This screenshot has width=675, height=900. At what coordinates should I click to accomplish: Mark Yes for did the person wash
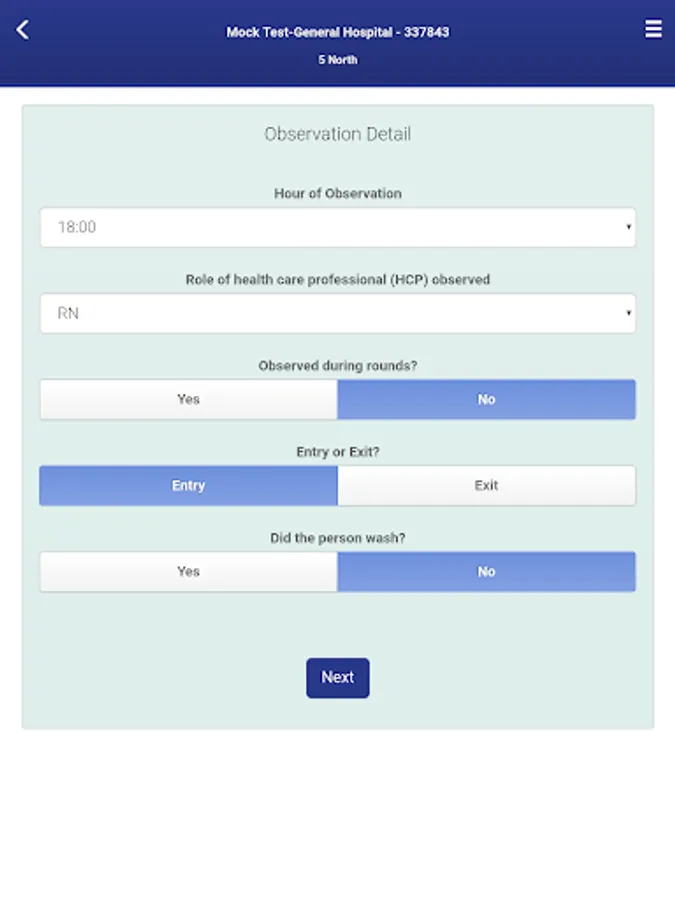tap(189, 571)
